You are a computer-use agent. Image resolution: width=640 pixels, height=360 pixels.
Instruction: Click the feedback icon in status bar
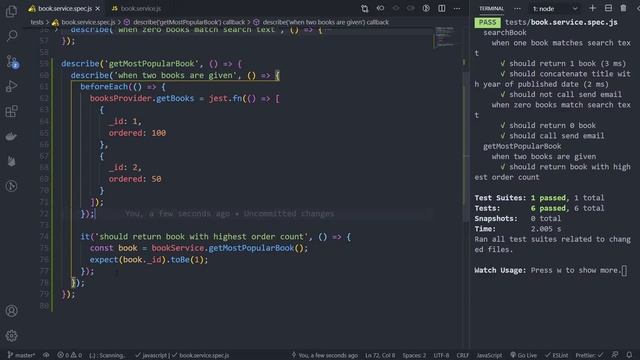(x=615, y=355)
